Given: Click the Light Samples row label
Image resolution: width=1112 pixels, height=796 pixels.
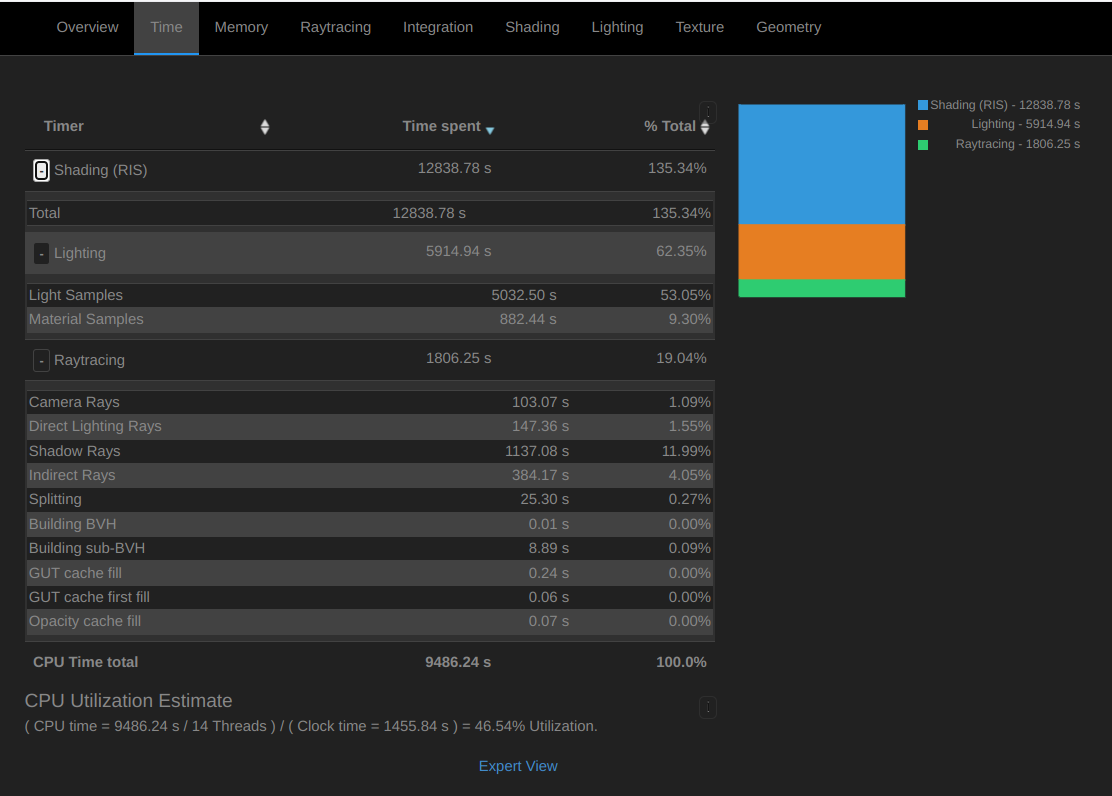Looking at the screenshot, I should coord(76,295).
